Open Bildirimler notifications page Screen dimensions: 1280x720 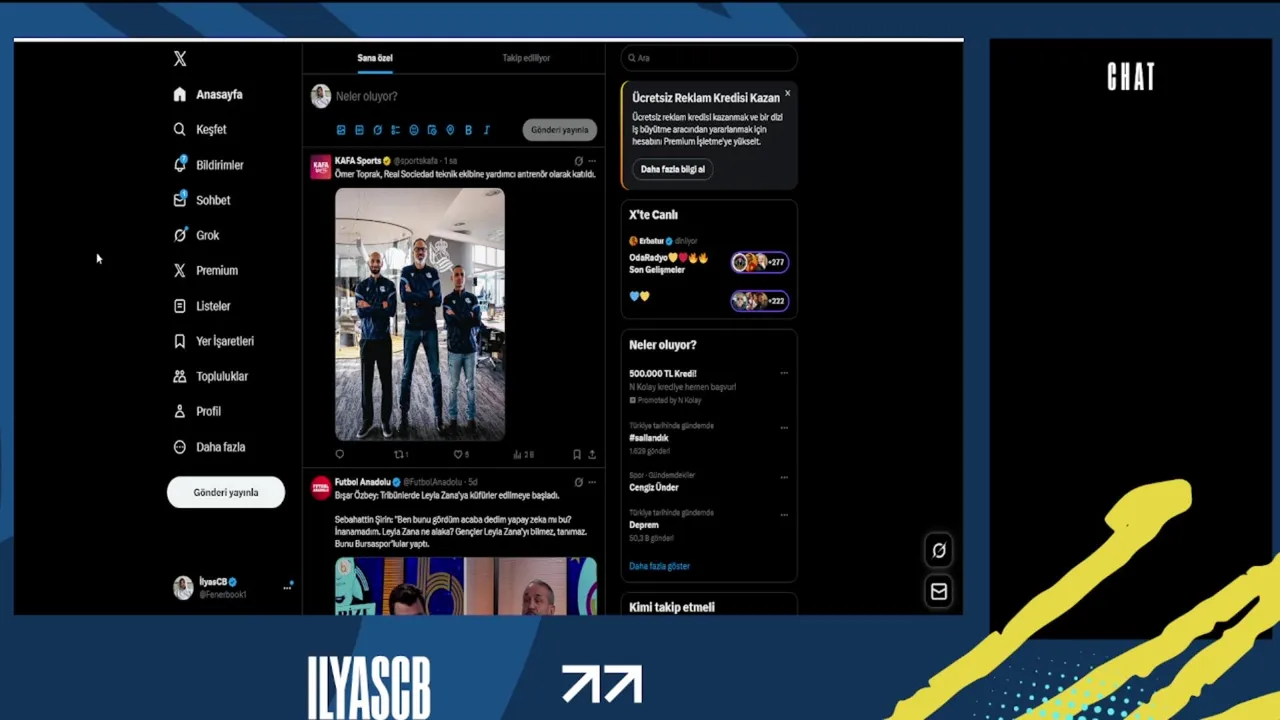208,165
